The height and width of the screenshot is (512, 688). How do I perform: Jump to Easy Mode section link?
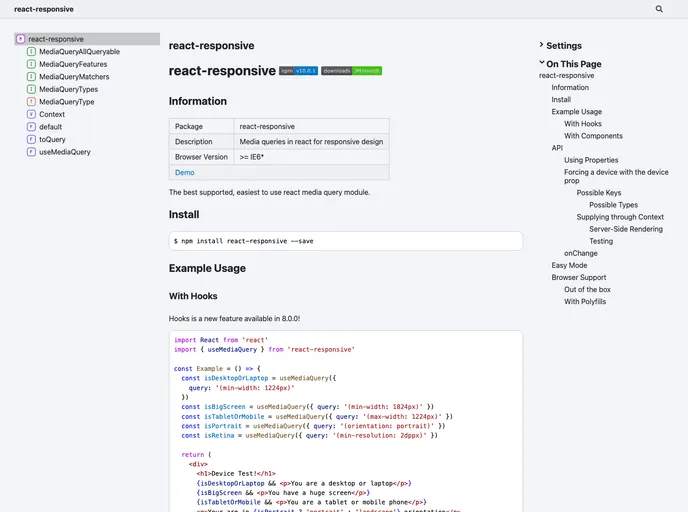569,265
